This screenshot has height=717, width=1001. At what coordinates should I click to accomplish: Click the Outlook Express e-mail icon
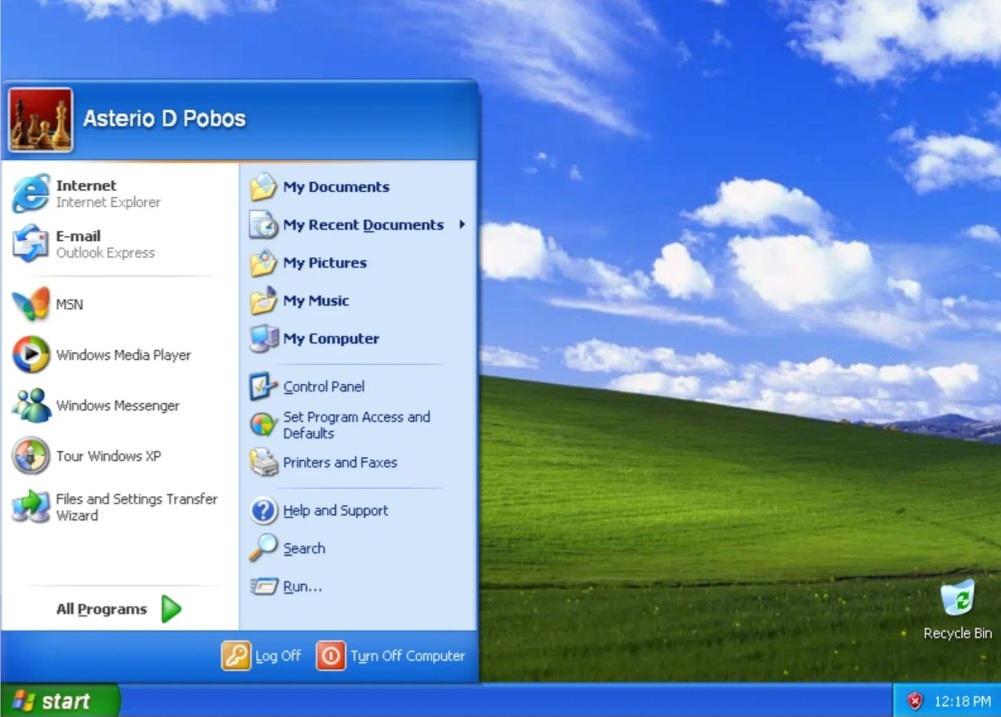(x=31, y=243)
